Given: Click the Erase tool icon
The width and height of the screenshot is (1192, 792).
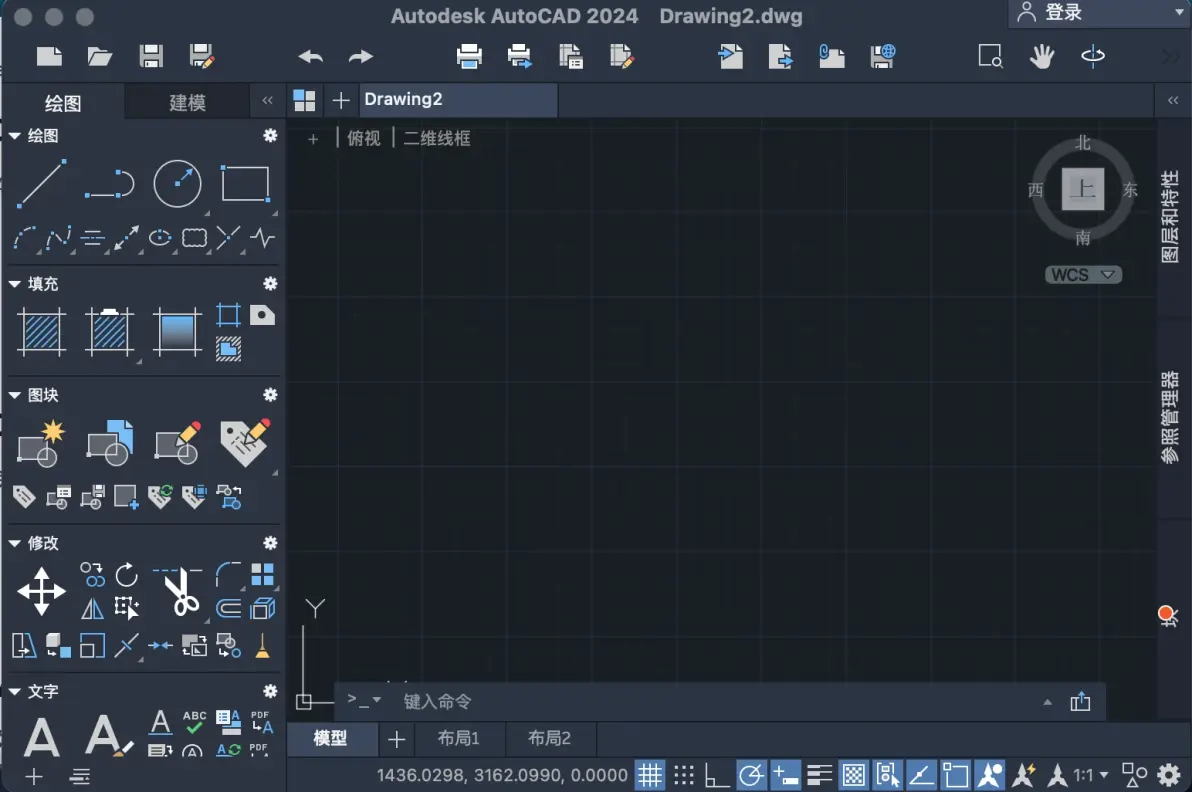Looking at the screenshot, I should 262,645.
